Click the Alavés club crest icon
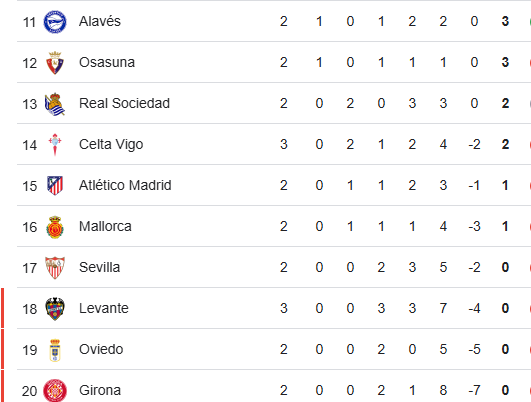The width and height of the screenshot is (531, 402). (x=55, y=22)
